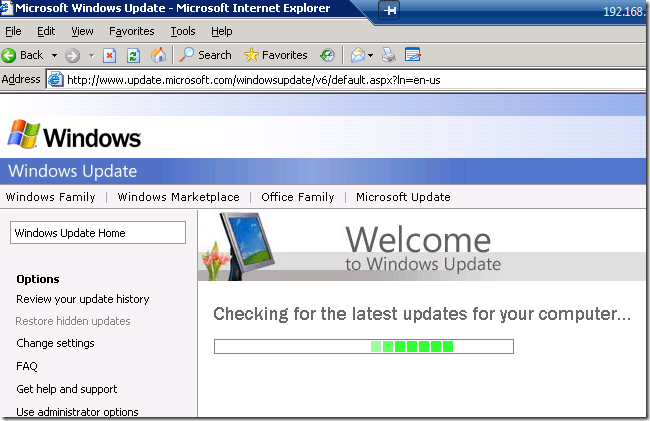Expand the Back history dropdown arrow
The image size is (650, 421).
click(x=53, y=55)
